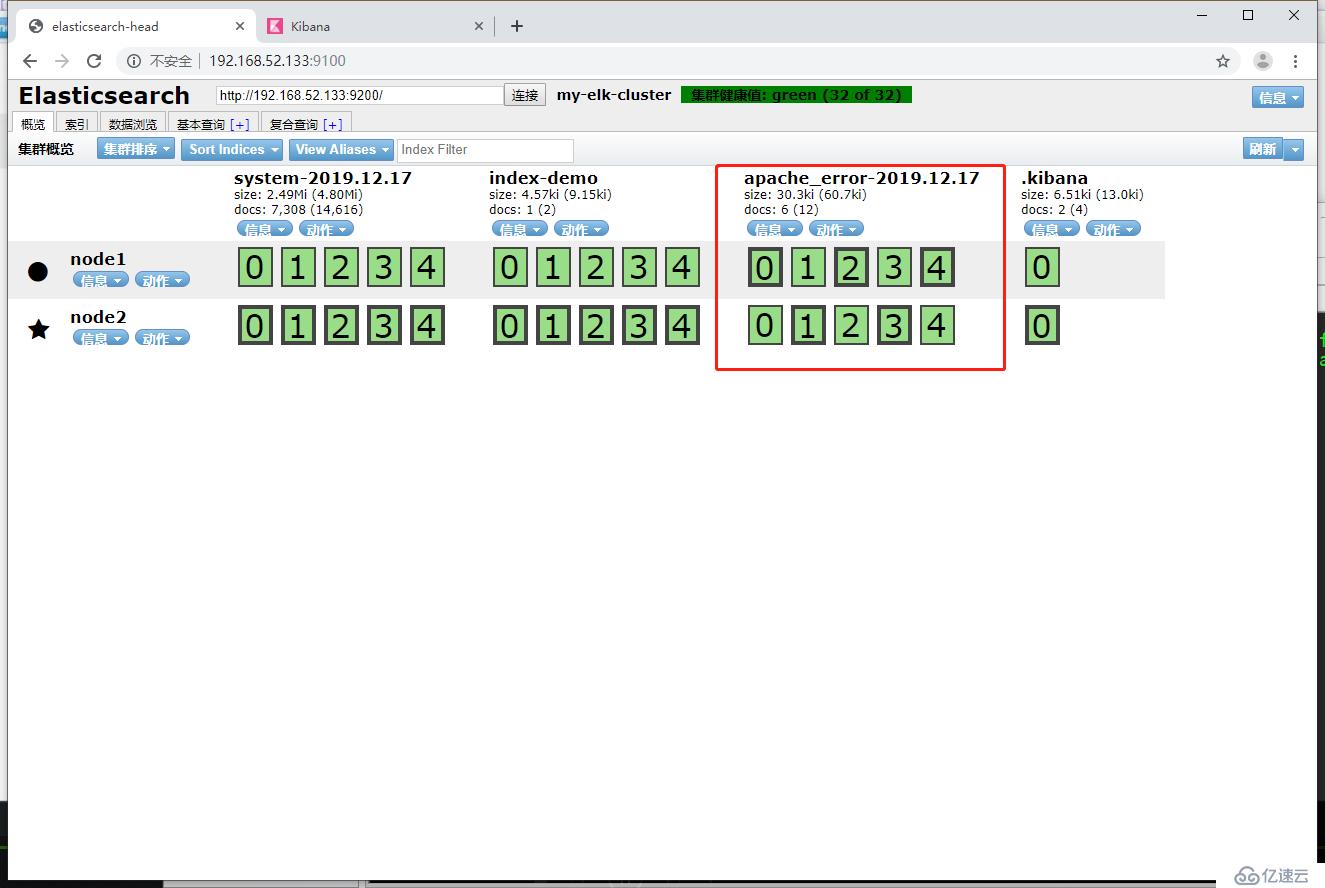Open 信息 dropdown at top right
This screenshot has width=1325, height=888.
pos(1278,97)
